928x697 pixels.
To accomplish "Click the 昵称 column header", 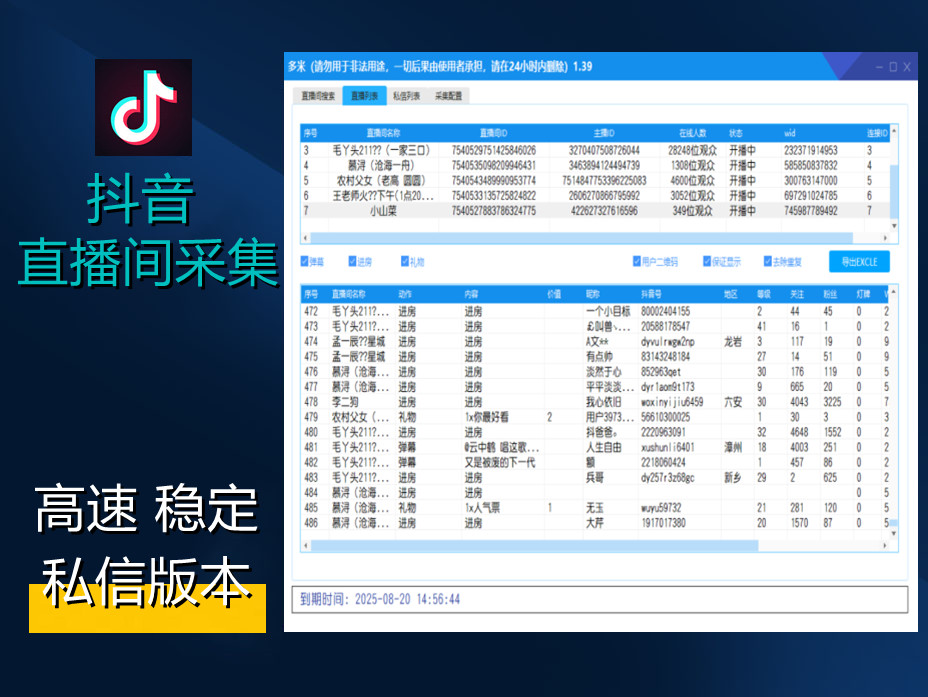I will [592, 294].
